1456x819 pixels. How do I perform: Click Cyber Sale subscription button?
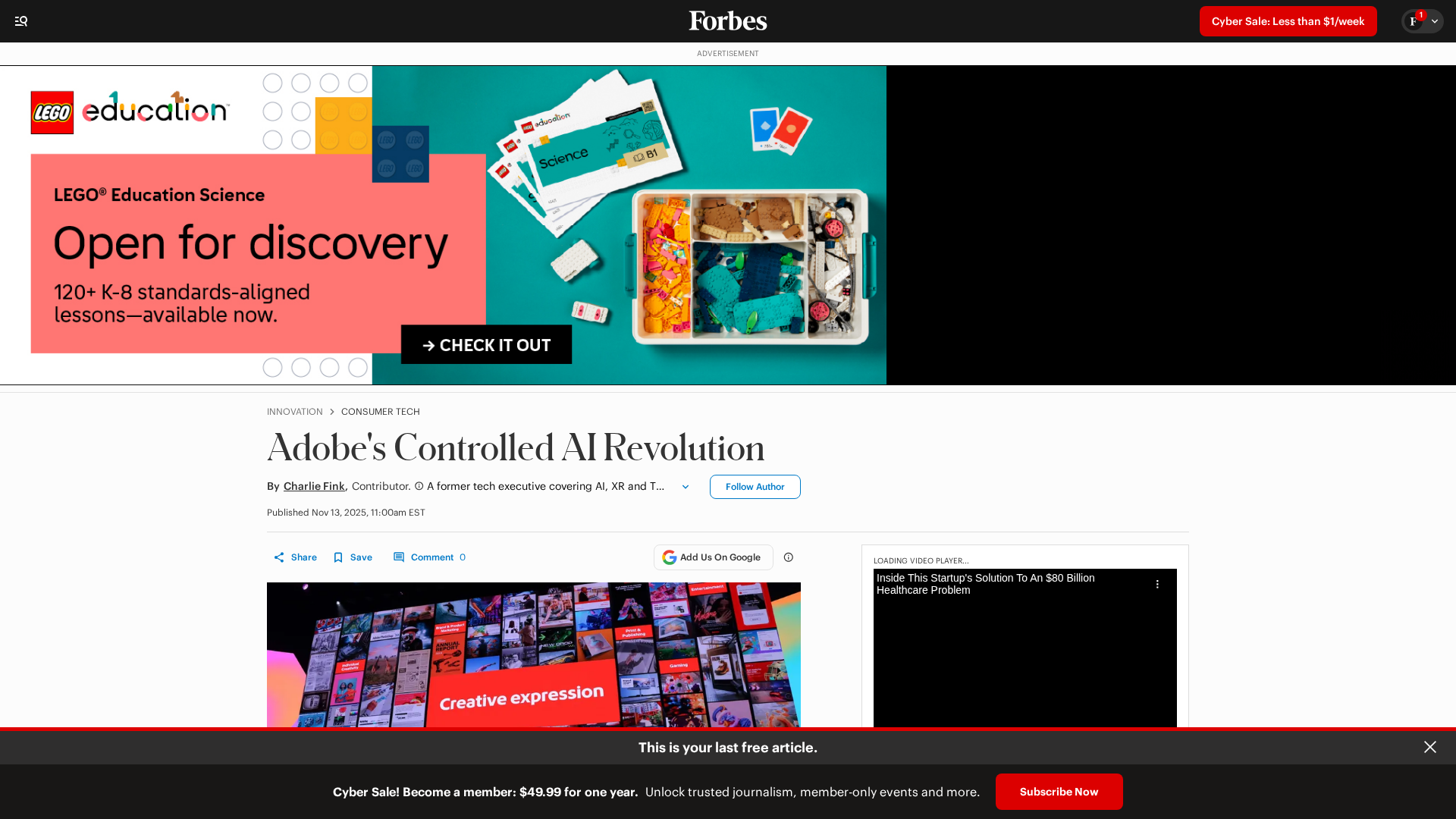point(1287,21)
